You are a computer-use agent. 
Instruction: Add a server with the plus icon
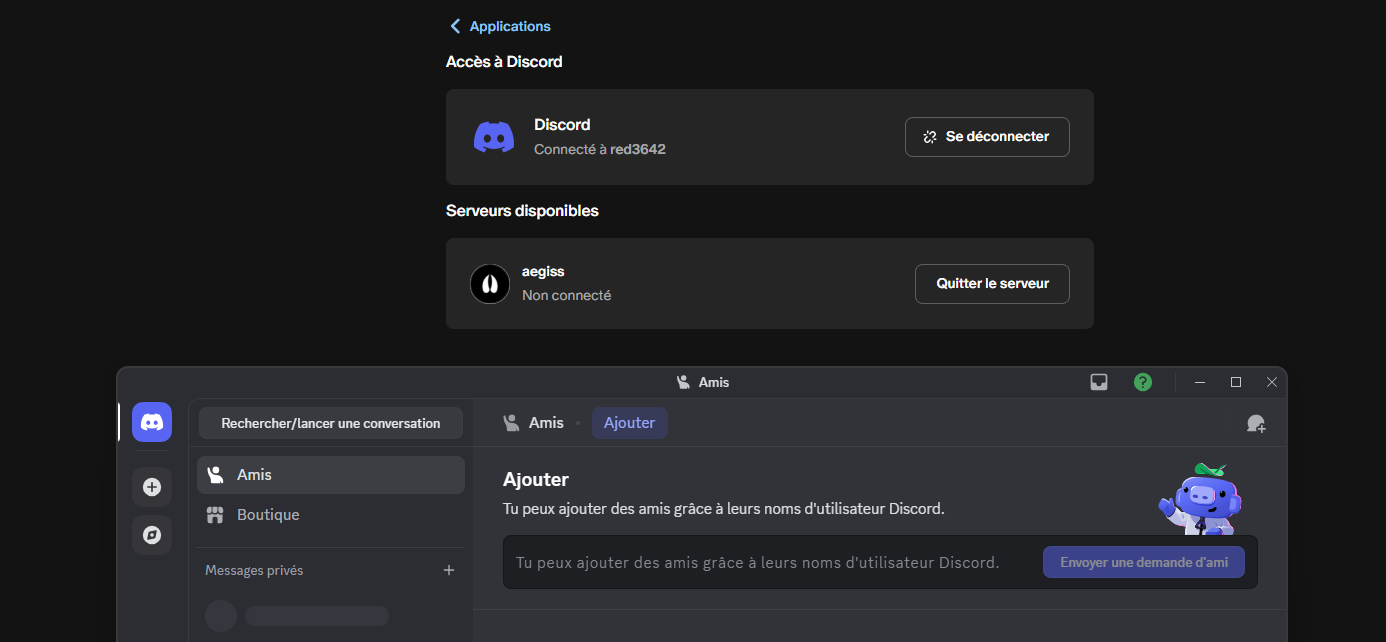[x=152, y=487]
